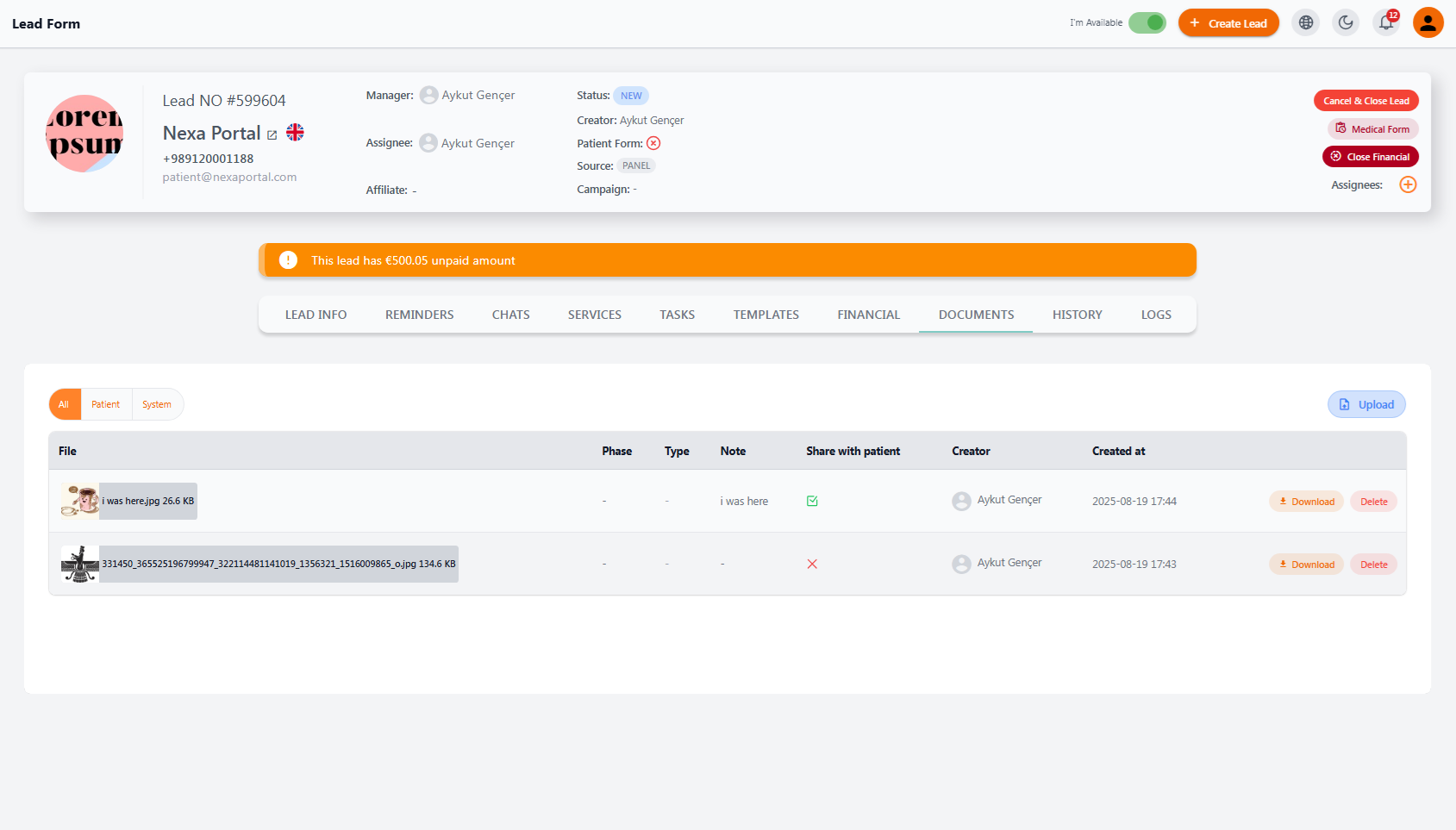Viewport: 1456px width, 830px height.
Task: Click the Patient Form red X icon
Action: coord(653,143)
